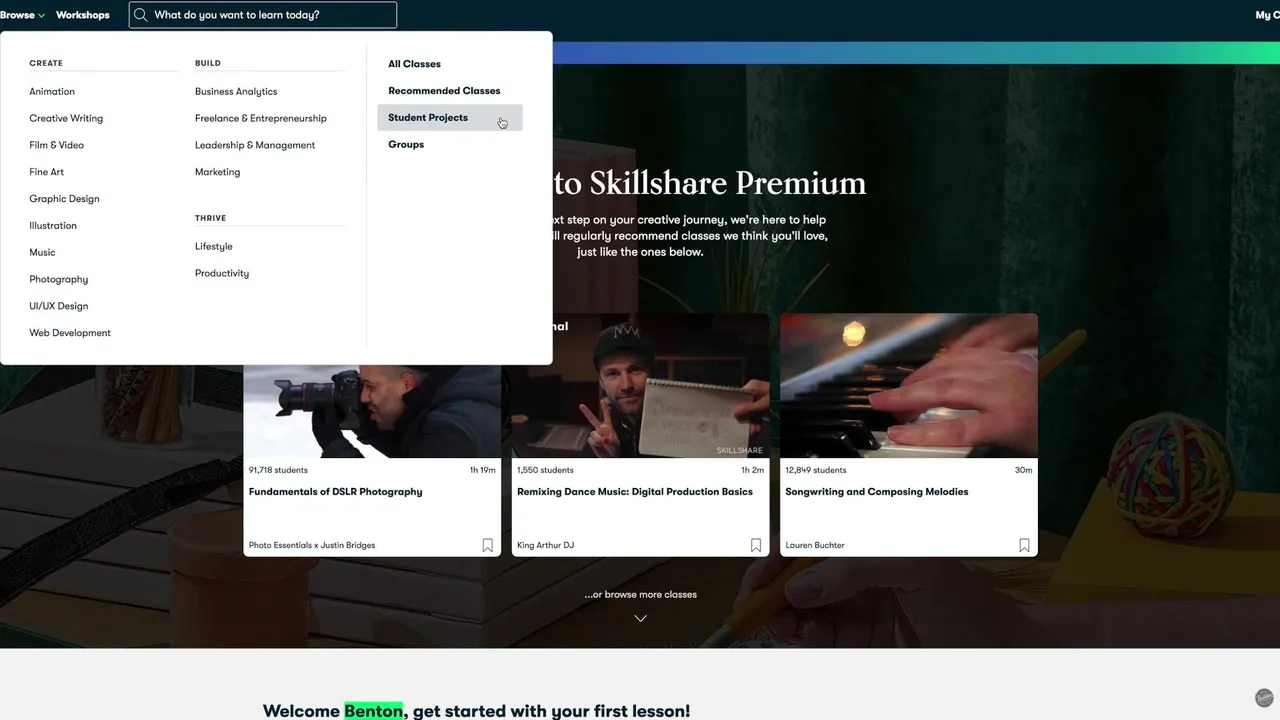Bookmark Fundamentals of DSLR Photography class

[487, 545]
